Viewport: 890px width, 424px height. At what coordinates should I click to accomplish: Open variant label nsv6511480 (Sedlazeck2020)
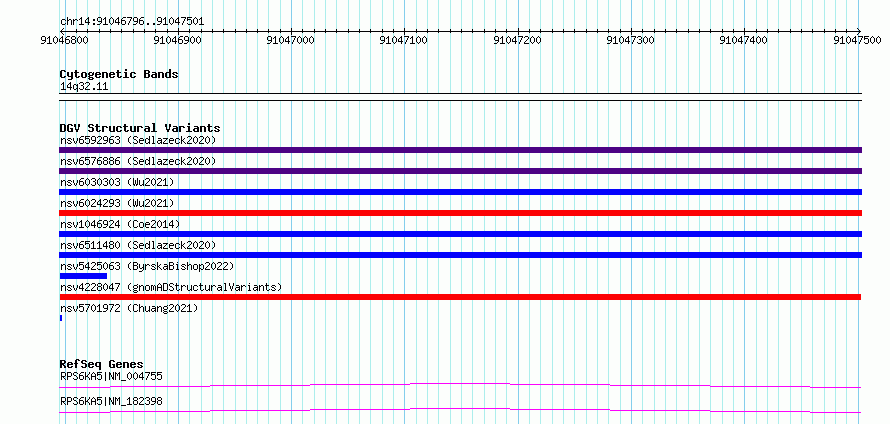[x=138, y=245]
